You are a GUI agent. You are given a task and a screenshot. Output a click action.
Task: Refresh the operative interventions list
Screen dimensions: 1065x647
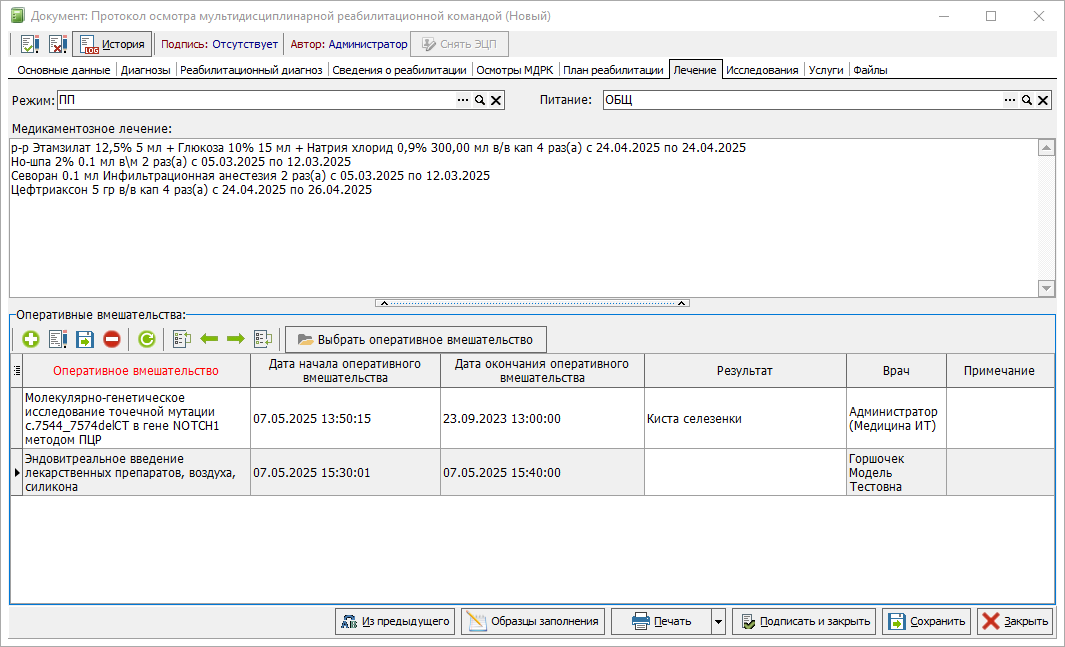(147, 339)
